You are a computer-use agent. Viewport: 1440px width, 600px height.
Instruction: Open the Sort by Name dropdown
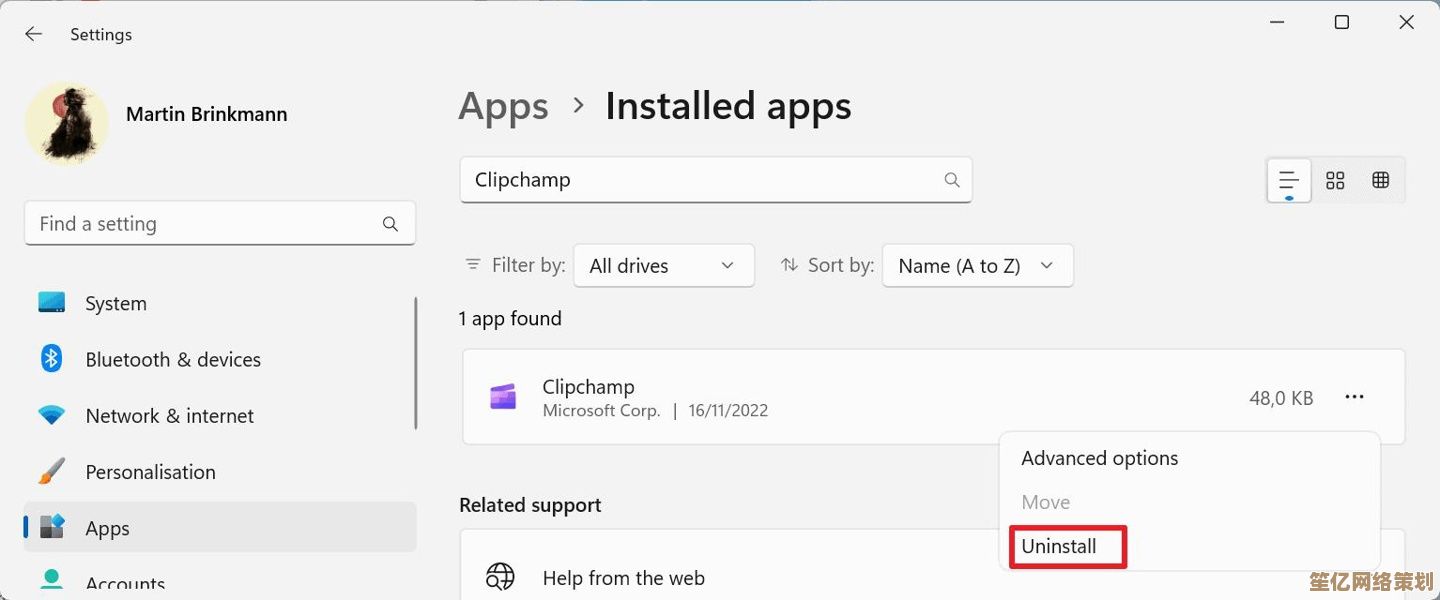tap(977, 266)
